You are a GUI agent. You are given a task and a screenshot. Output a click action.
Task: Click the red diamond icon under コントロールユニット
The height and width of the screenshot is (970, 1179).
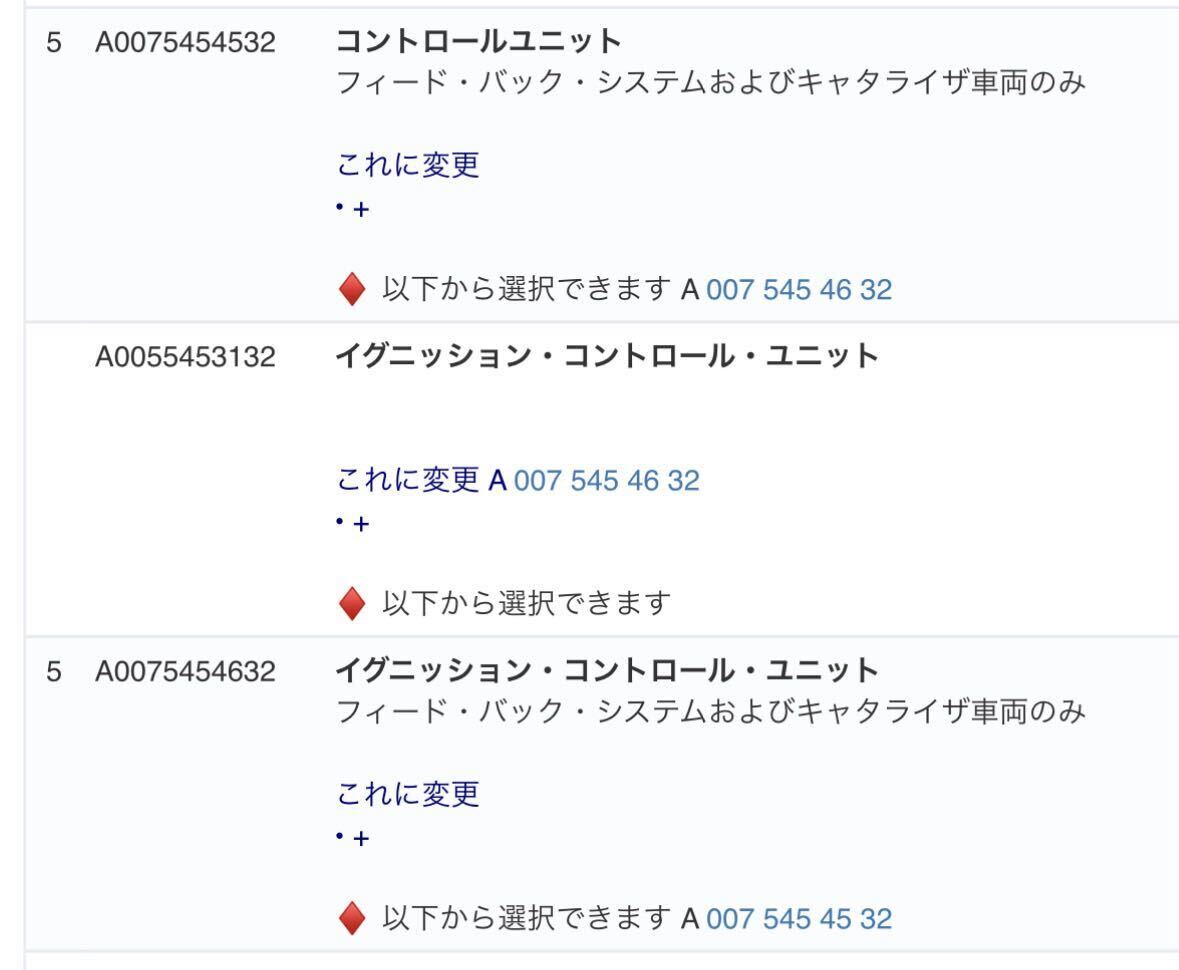pyautogui.click(x=353, y=291)
